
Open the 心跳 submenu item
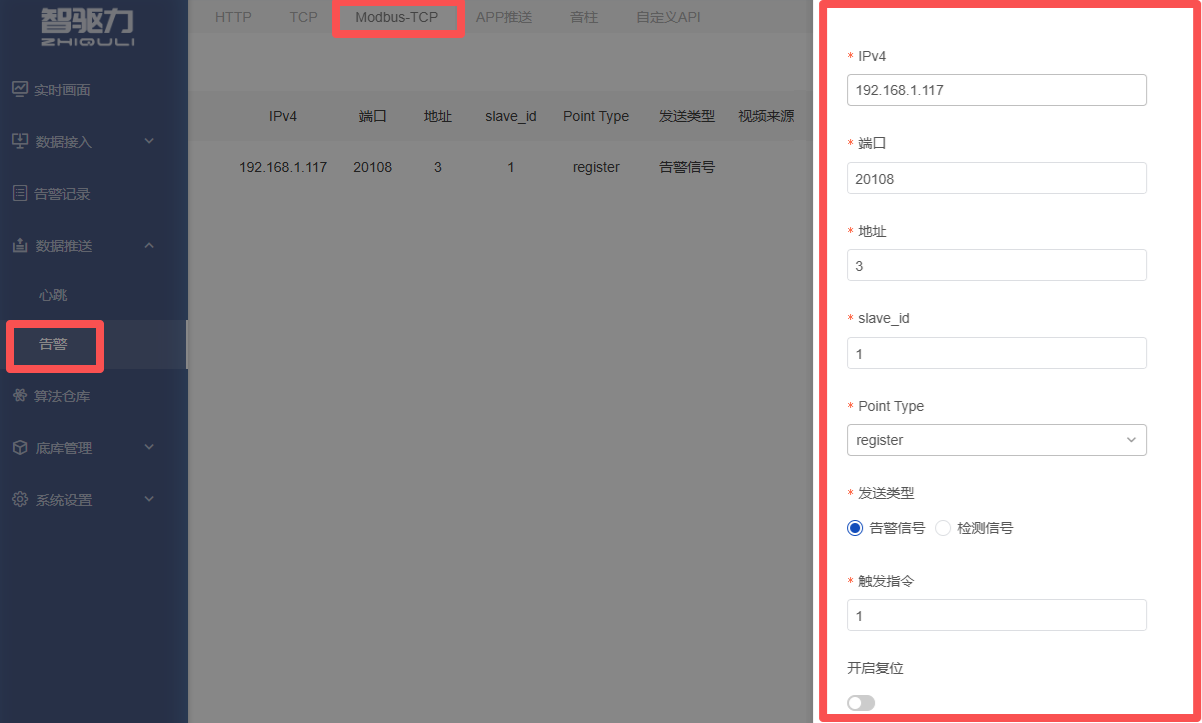[53, 295]
